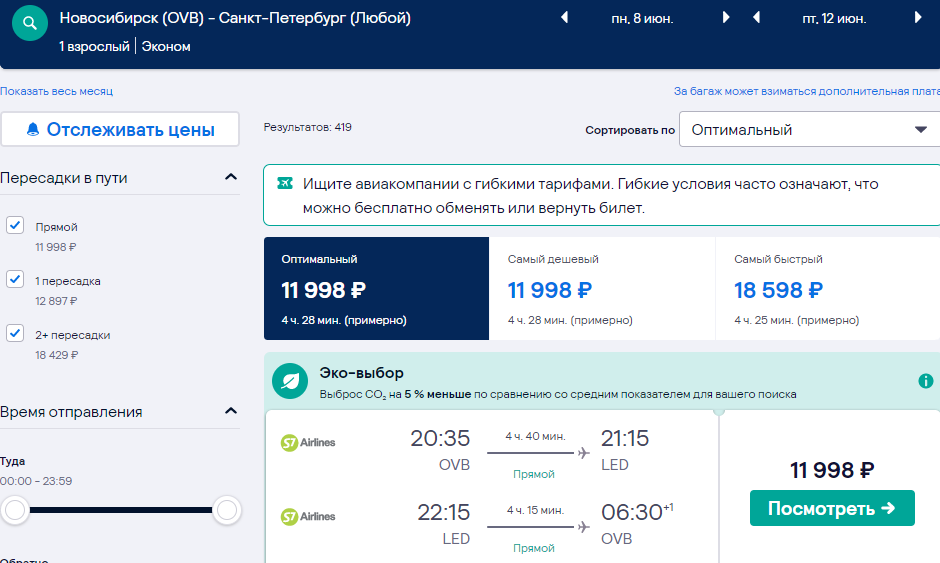Collapse the Время отправления section
940x563 pixels.
tap(231, 411)
